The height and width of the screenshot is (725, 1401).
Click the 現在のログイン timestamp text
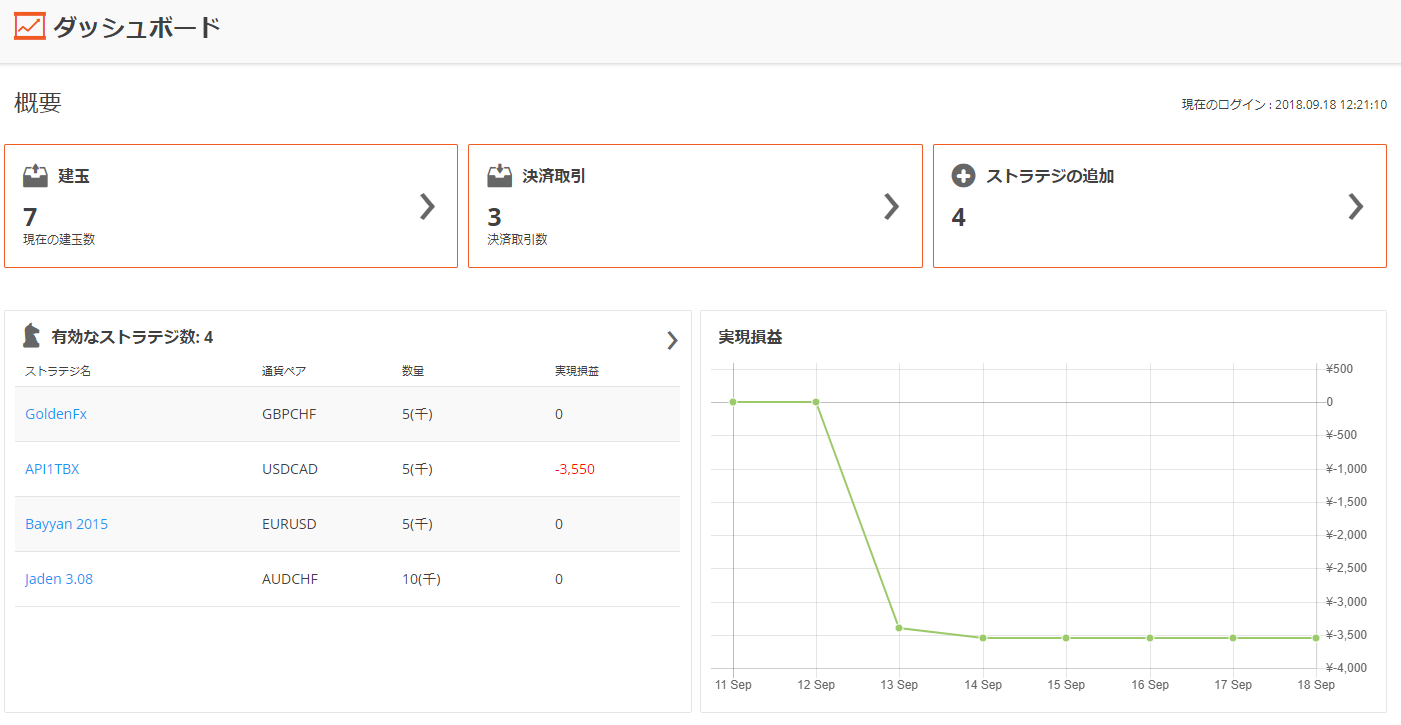[1284, 105]
